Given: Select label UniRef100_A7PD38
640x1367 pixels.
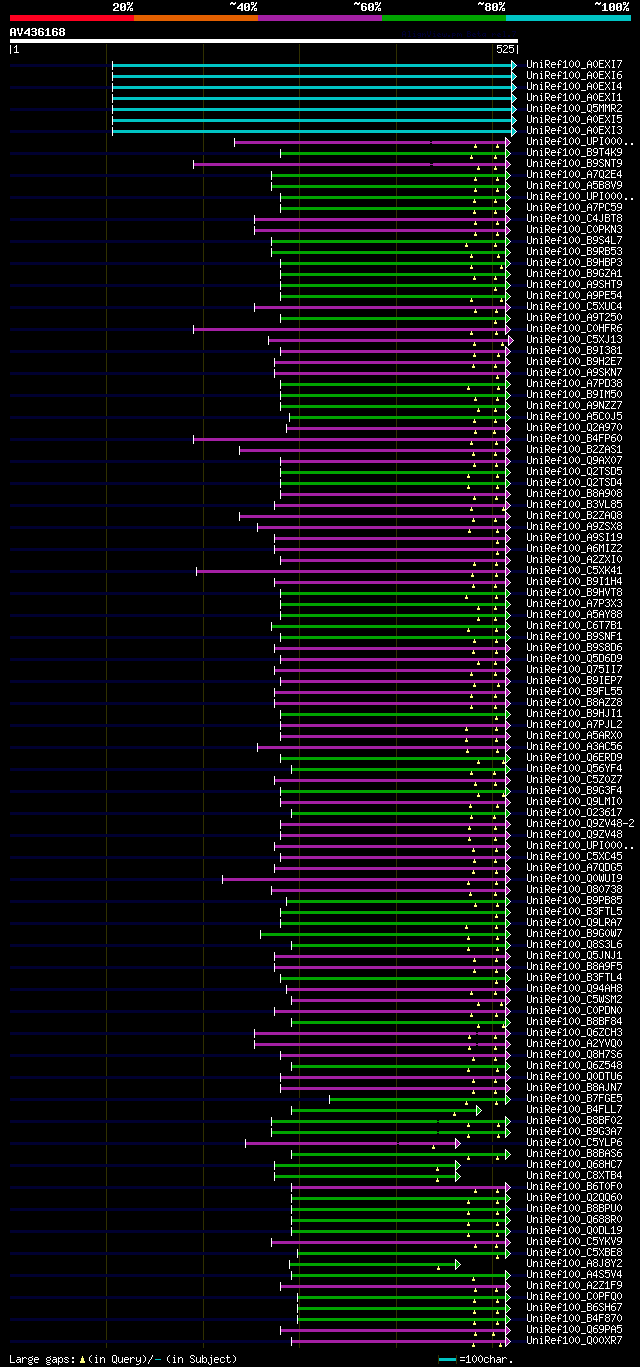Looking at the screenshot, I should [x=574, y=383].
